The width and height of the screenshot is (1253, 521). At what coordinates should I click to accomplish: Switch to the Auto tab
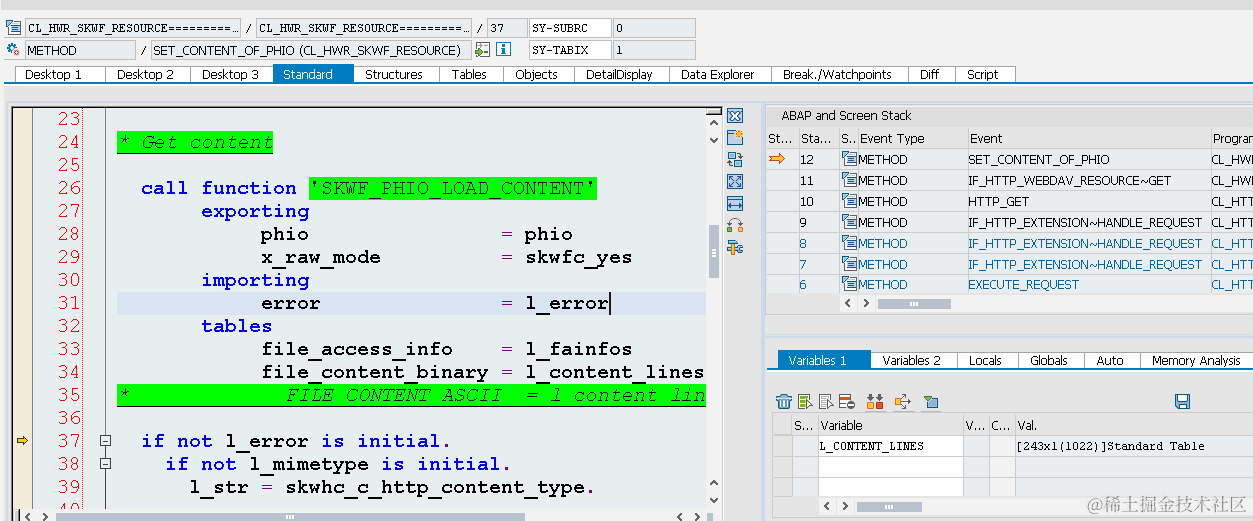pos(1110,360)
